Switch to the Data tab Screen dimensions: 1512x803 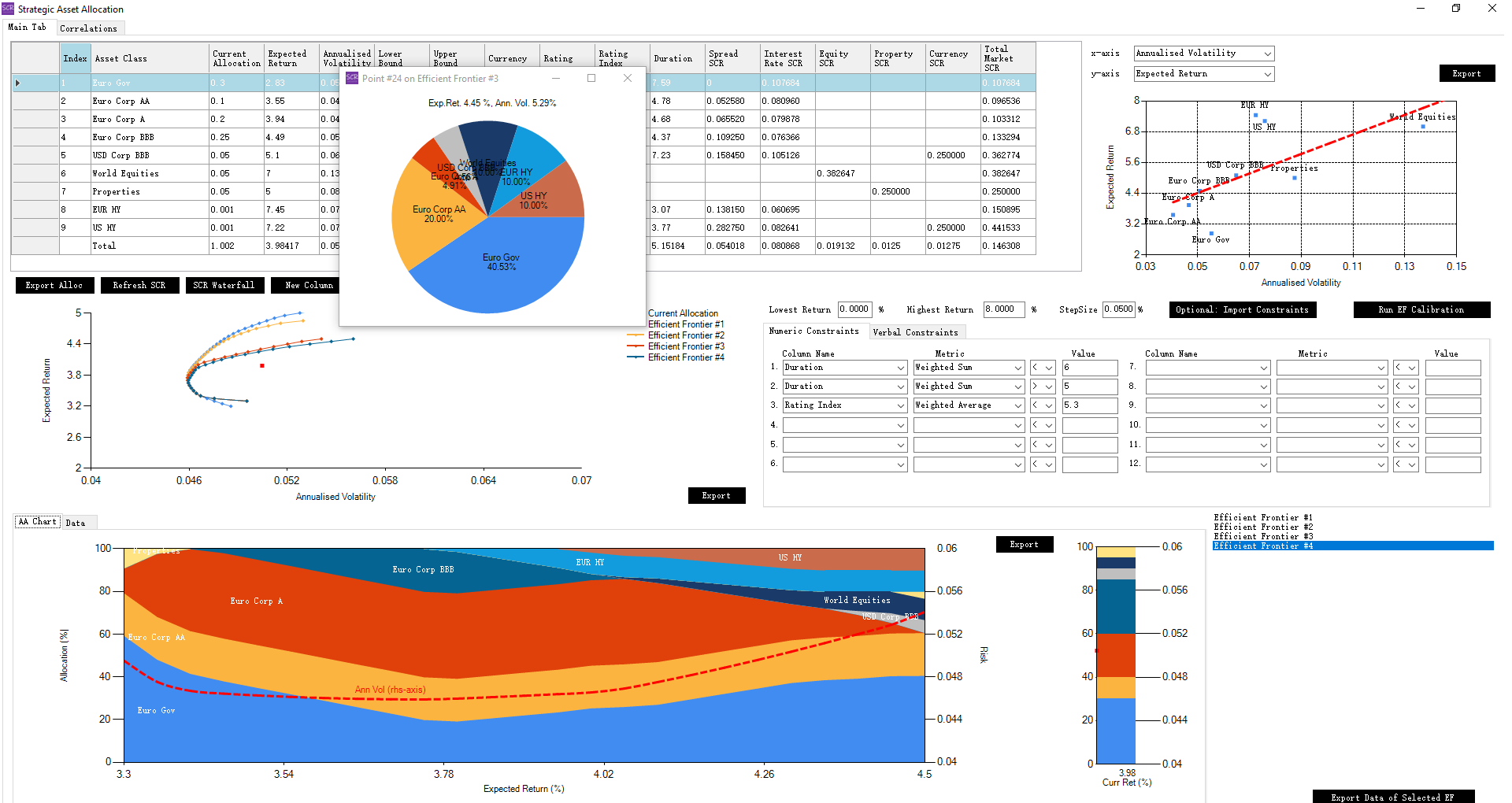tap(76, 523)
